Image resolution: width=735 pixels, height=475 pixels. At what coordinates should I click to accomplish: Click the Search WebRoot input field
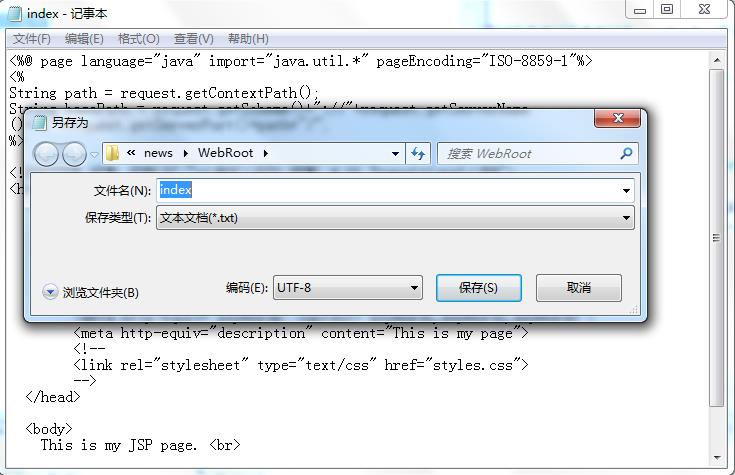(x=525, y=153)
